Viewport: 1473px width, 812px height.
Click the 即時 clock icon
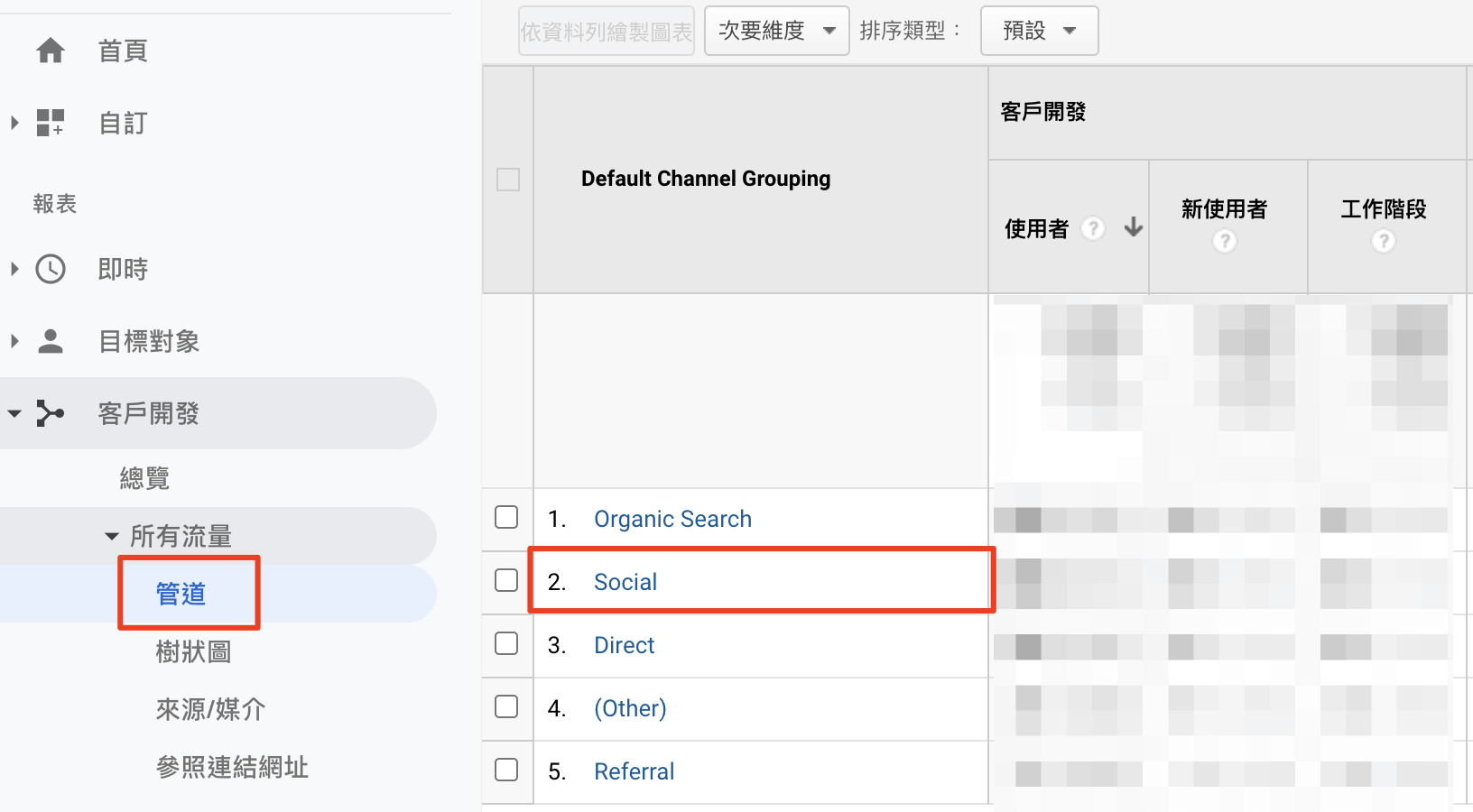click(51, 269)
